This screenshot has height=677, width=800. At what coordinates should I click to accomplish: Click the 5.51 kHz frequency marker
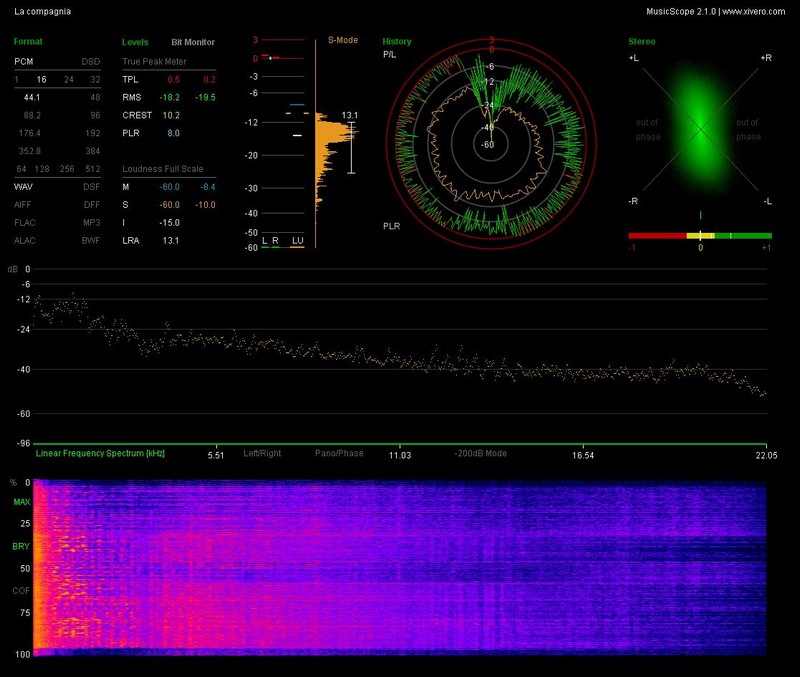tap(216, 455)
